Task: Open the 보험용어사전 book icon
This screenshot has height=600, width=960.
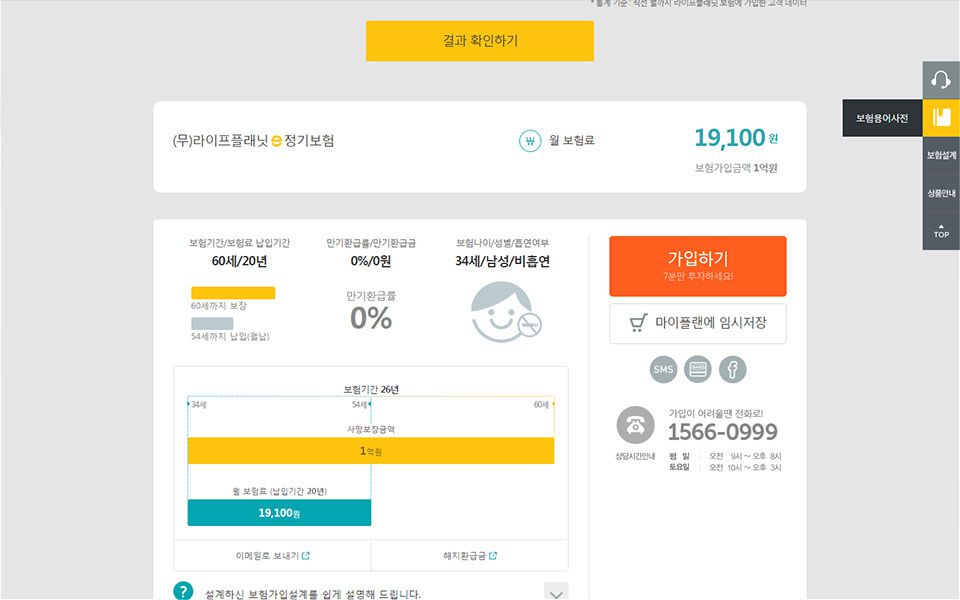Action: click(x=940, y=118)
